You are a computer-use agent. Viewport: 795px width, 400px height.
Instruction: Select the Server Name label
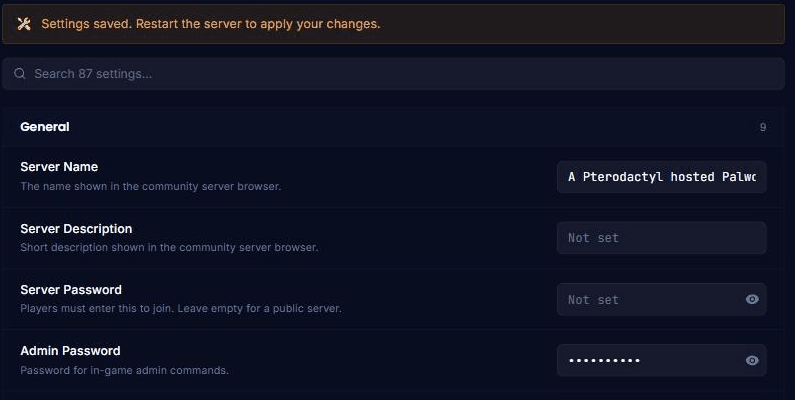tap(59, 167)
